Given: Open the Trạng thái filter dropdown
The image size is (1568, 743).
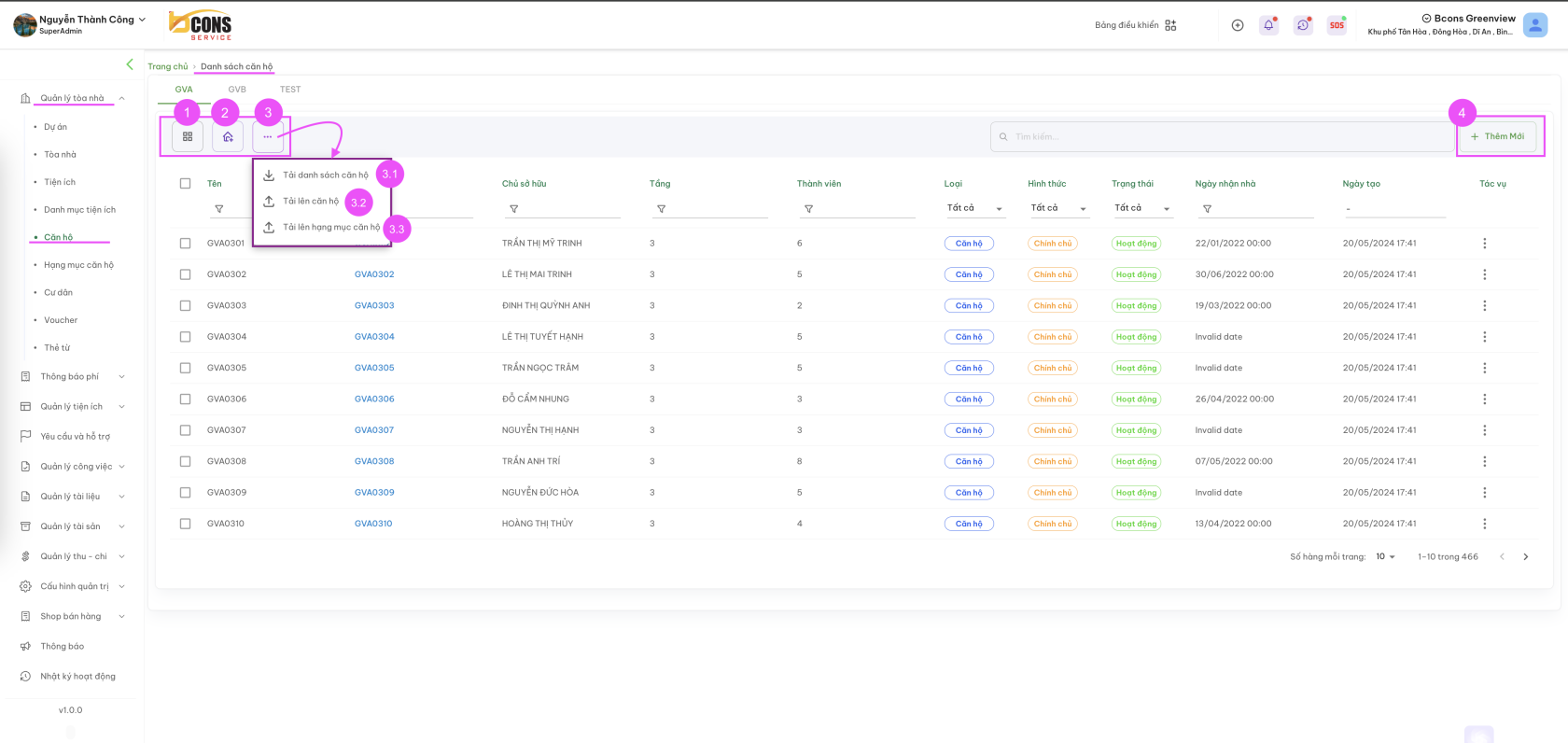Looking at the screenshot, I should (1142, 208).
